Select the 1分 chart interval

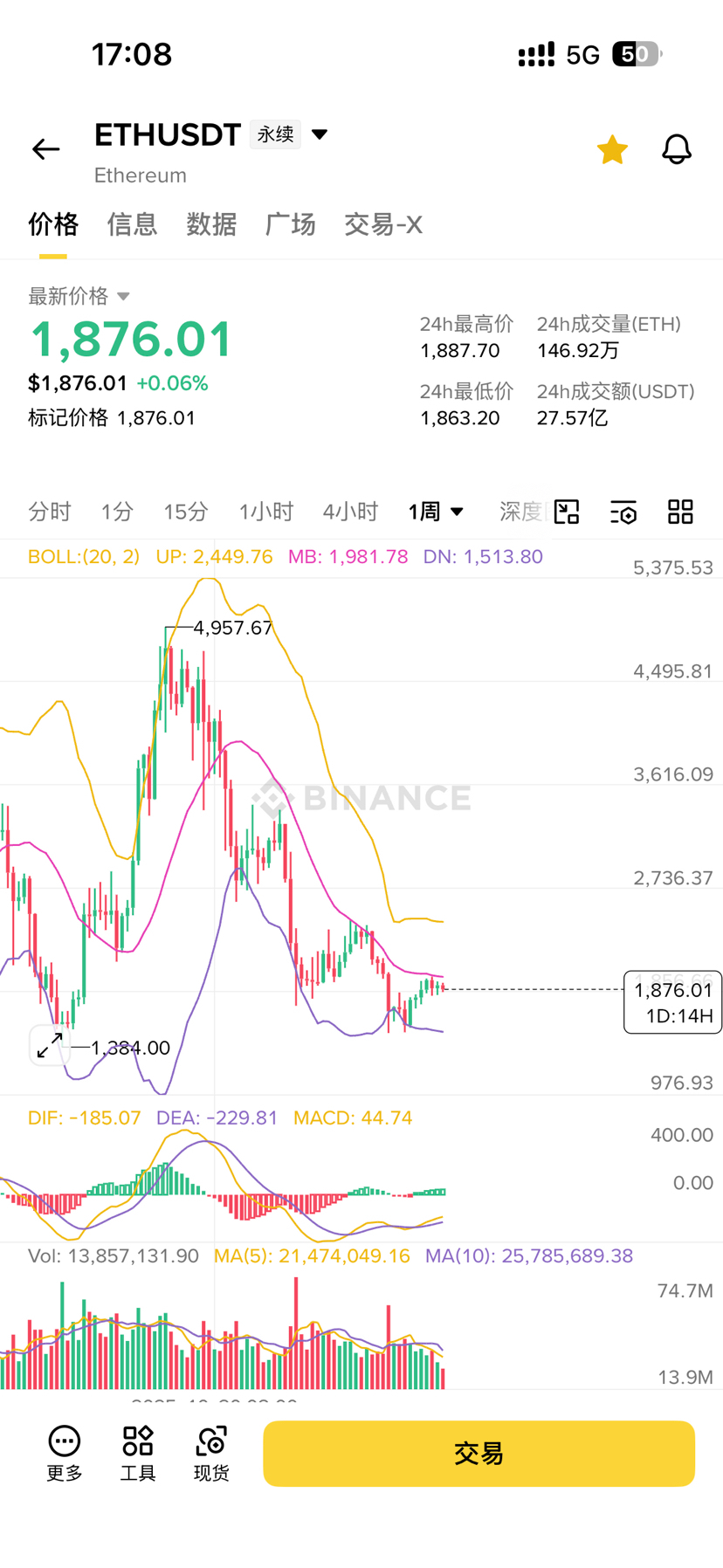click(x=117, y=512)
